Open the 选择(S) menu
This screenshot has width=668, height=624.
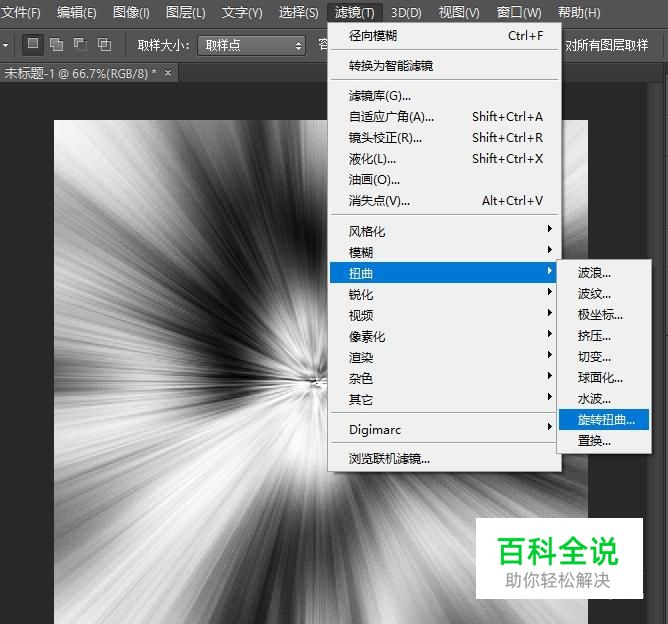click(298, 12)
